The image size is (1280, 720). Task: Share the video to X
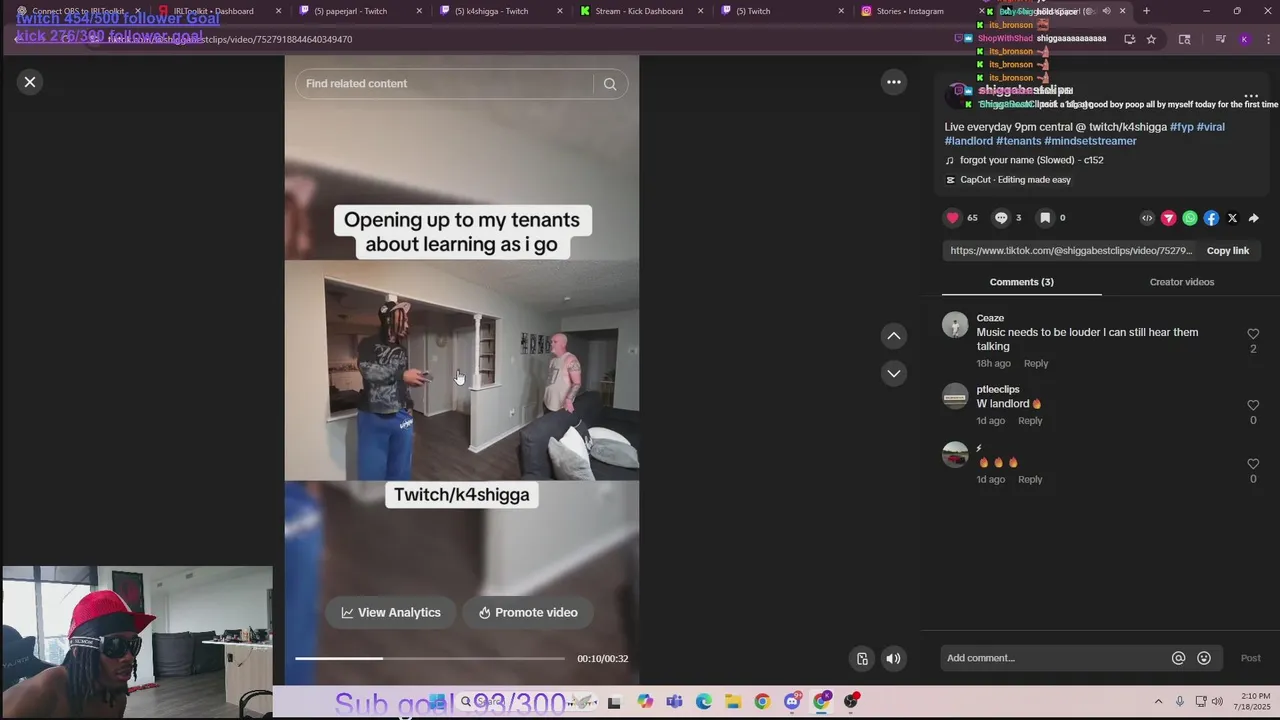pyautogui.click(x=1232, y=218)
